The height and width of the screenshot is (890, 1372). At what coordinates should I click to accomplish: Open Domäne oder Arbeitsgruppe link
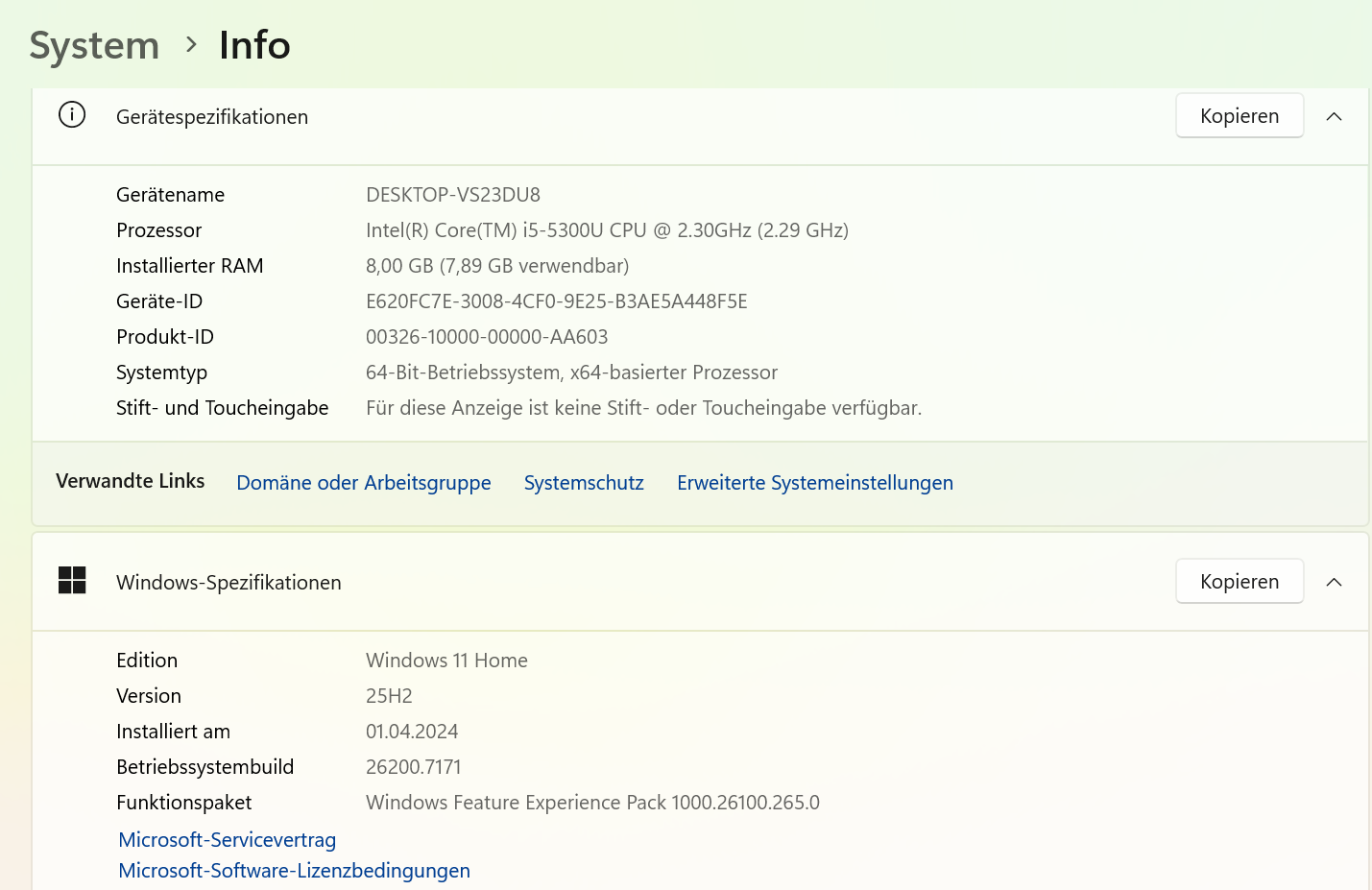coord(364,482)
